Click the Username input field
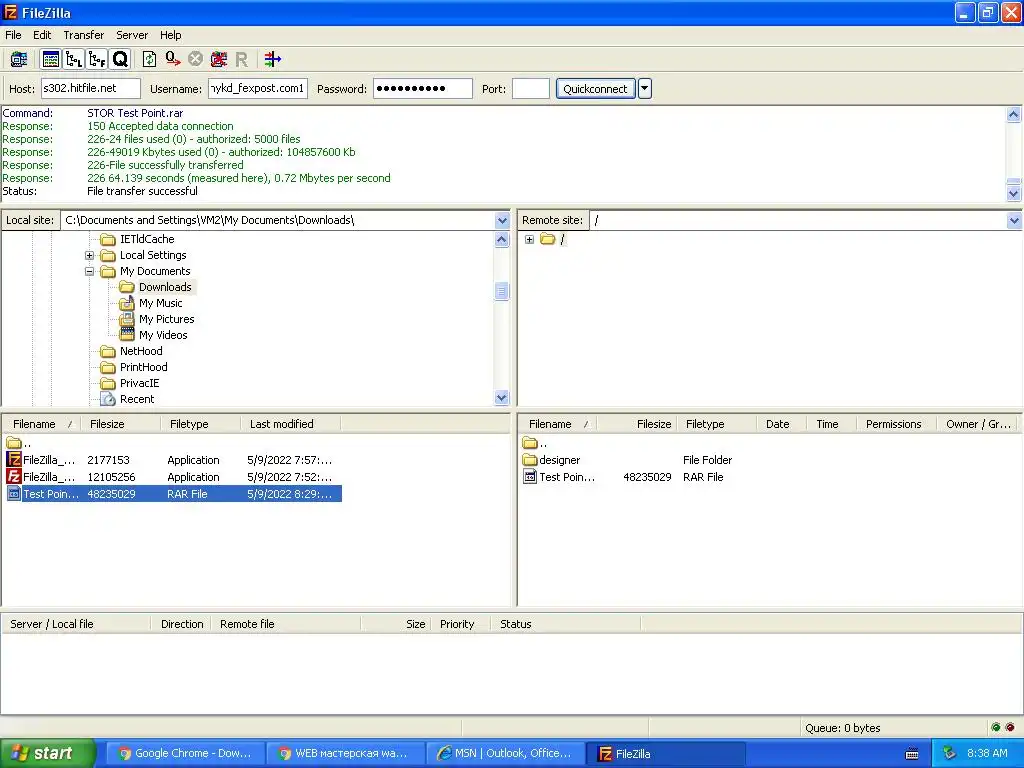The height and width of the screenshot is (768, 1024). 257,88
